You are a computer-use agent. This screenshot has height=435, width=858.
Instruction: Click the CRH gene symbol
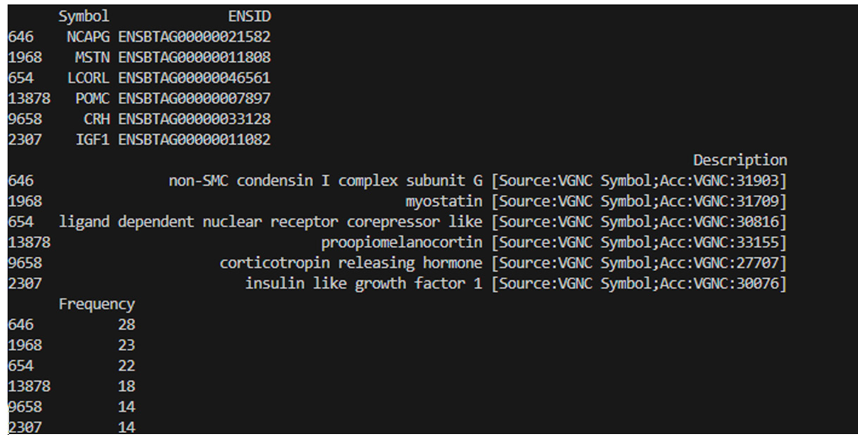97,119
